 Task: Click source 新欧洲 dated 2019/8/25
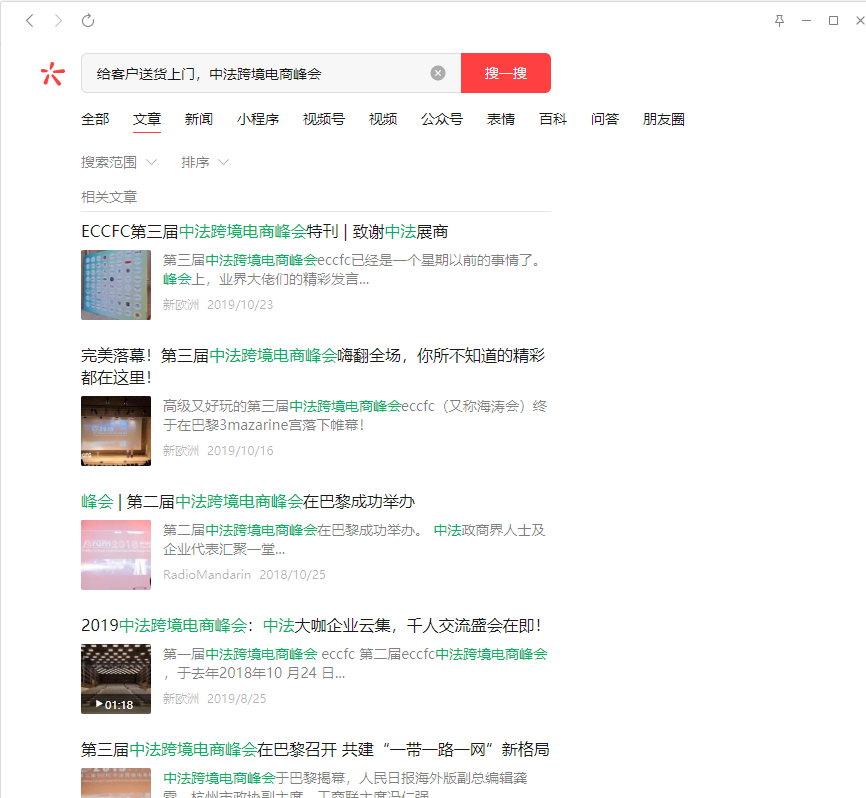click(x=181, y=699)
